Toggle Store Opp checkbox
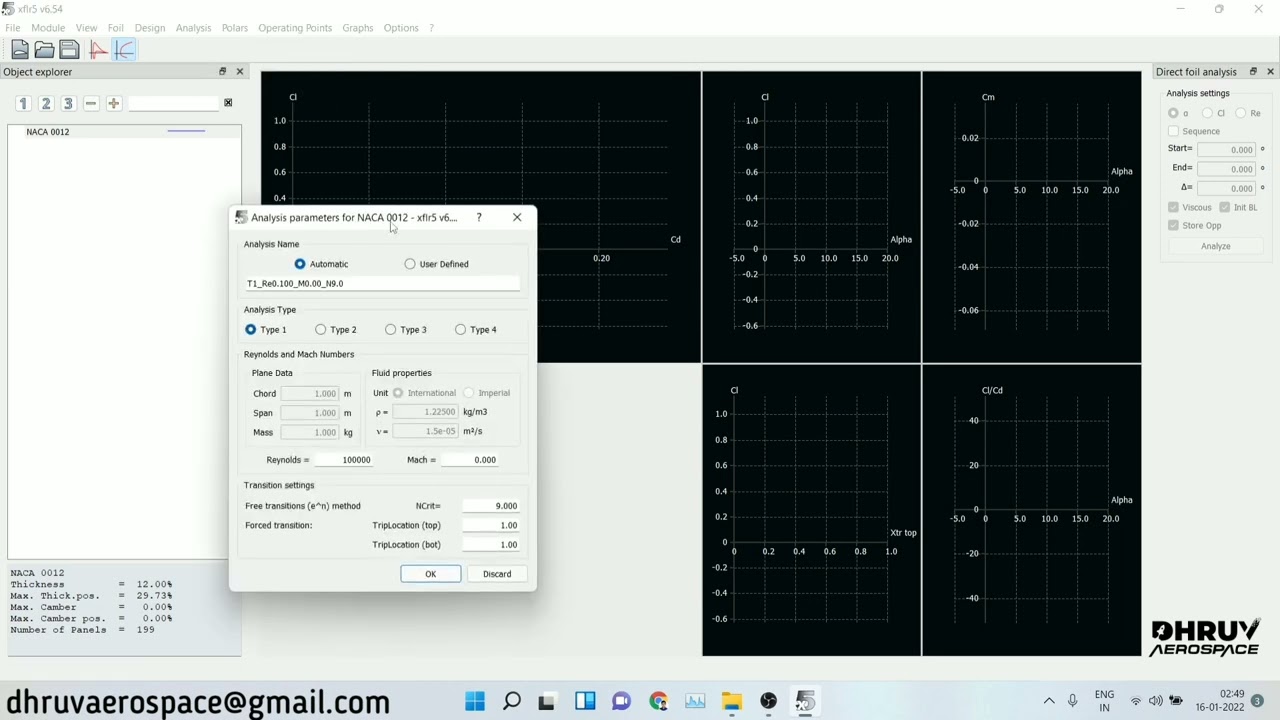This screenshot has width=1280, height=720. (1194, 225)
